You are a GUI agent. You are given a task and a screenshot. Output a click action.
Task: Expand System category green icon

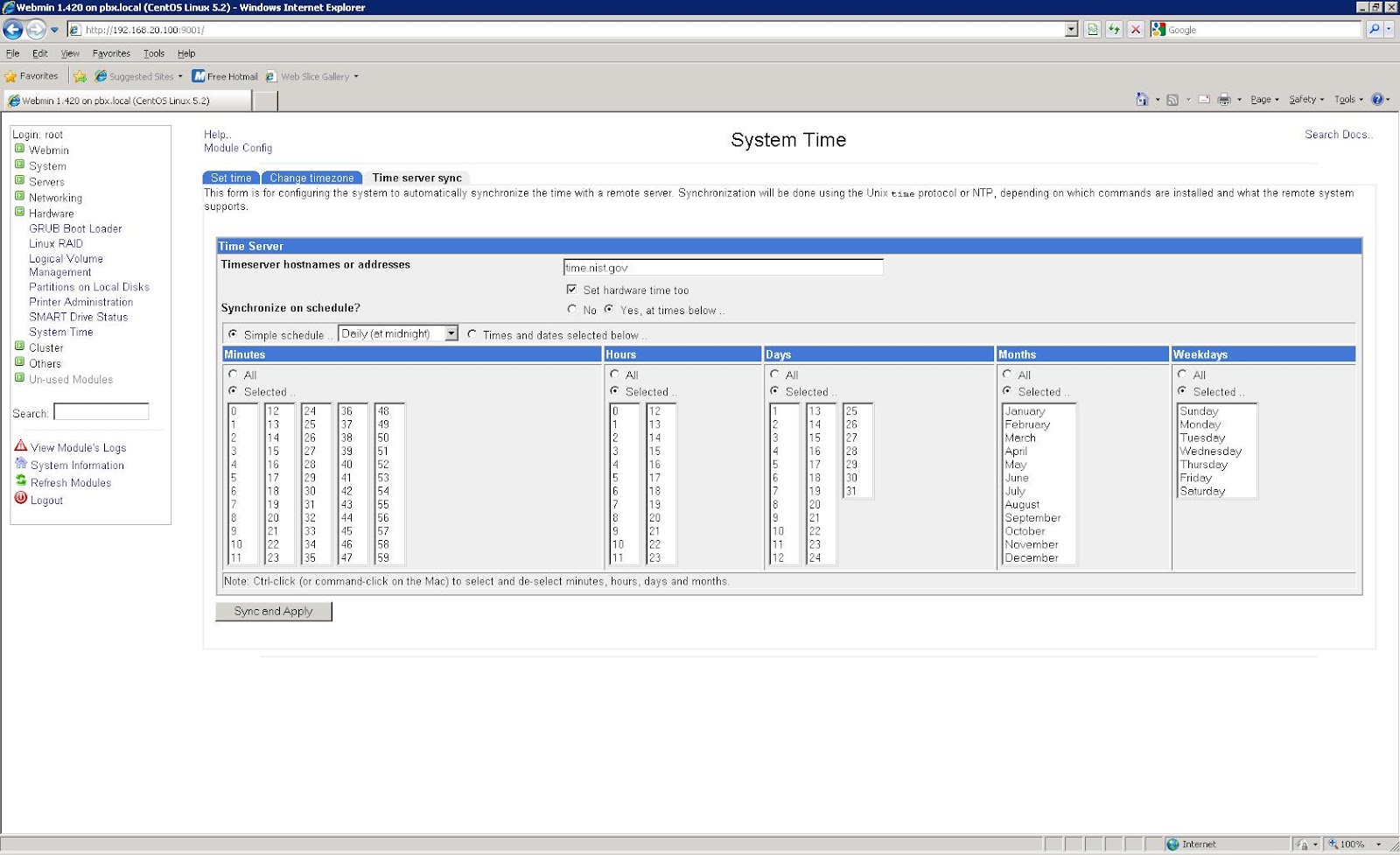19,165
